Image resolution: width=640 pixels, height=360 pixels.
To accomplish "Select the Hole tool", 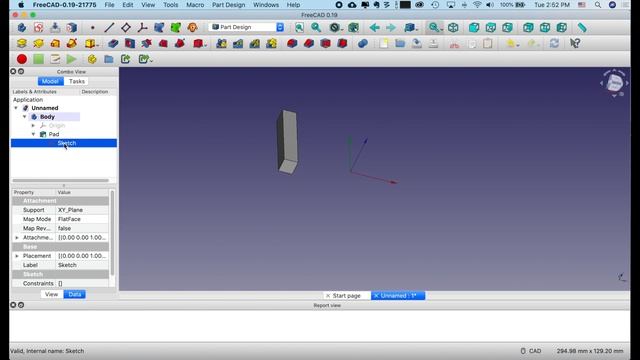I will [130, 43].
